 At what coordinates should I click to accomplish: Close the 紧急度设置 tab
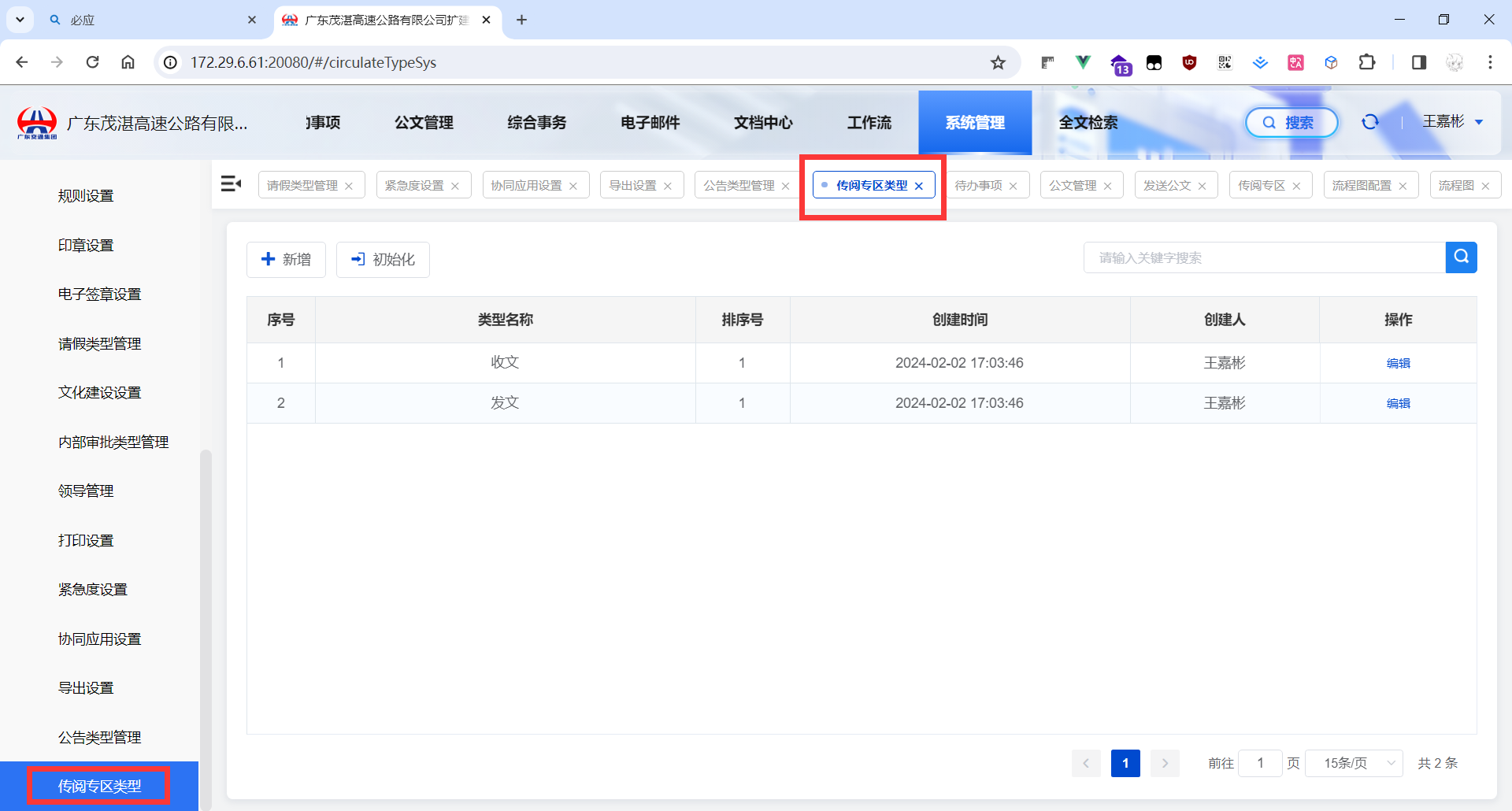tap(455, 186)
